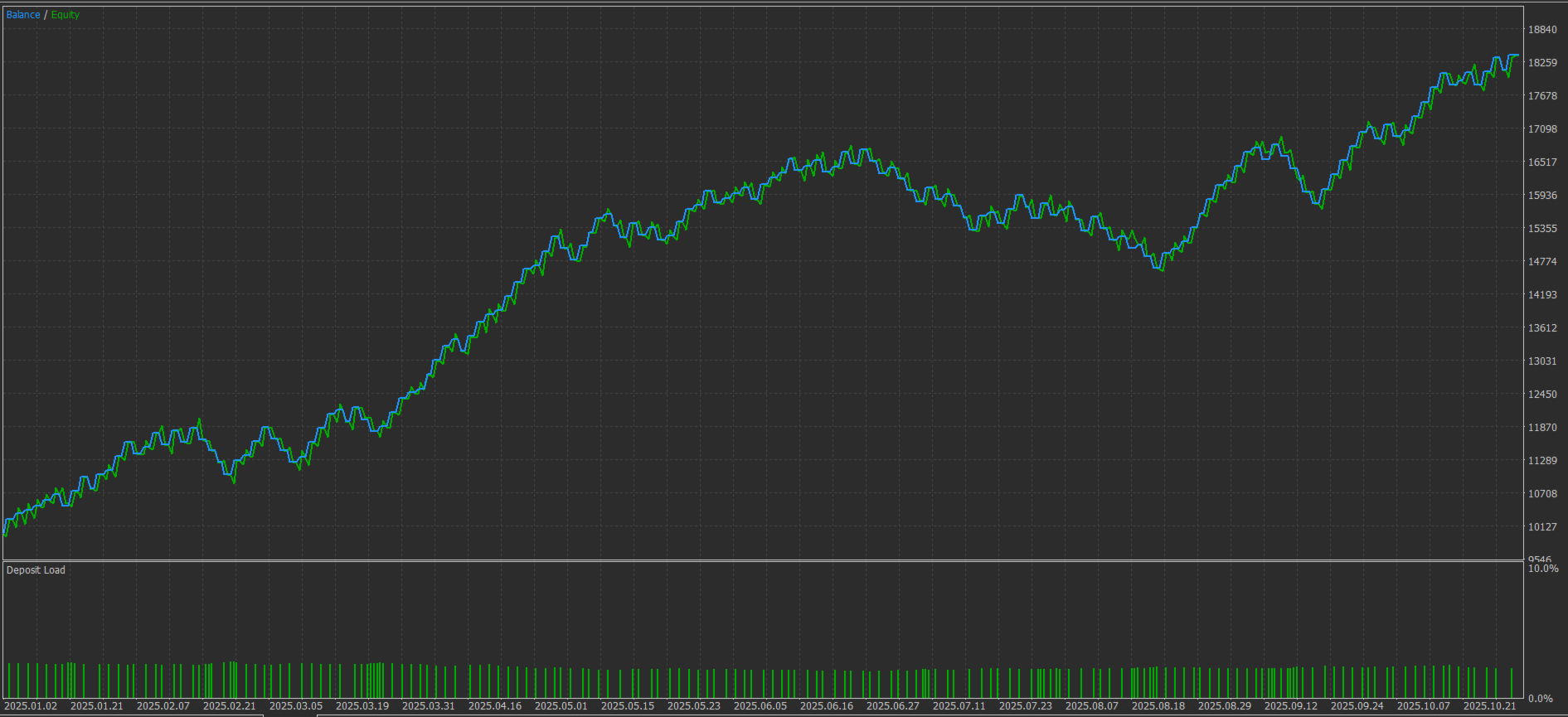Click the 11870 scale label
The image size is (1568, 717).
(x=1542, y=428)
